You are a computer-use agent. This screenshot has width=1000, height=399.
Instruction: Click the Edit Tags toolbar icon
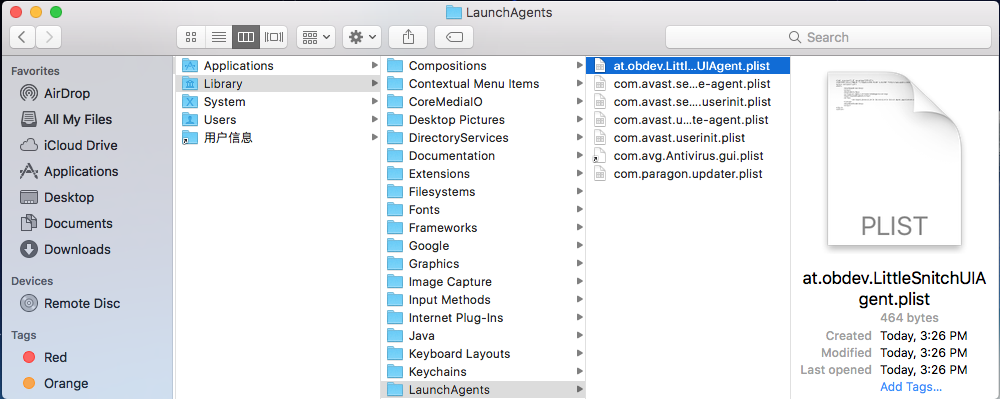pos(454,37)
